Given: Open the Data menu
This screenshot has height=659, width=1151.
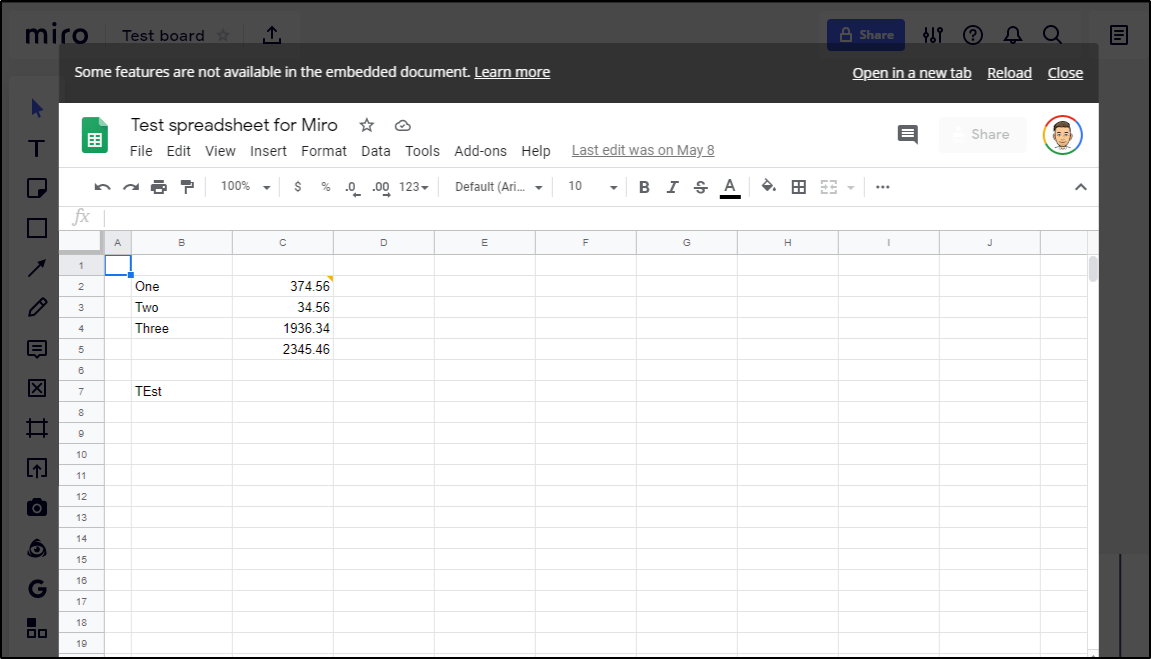Looking at the screenshot, I should (376, 150).
